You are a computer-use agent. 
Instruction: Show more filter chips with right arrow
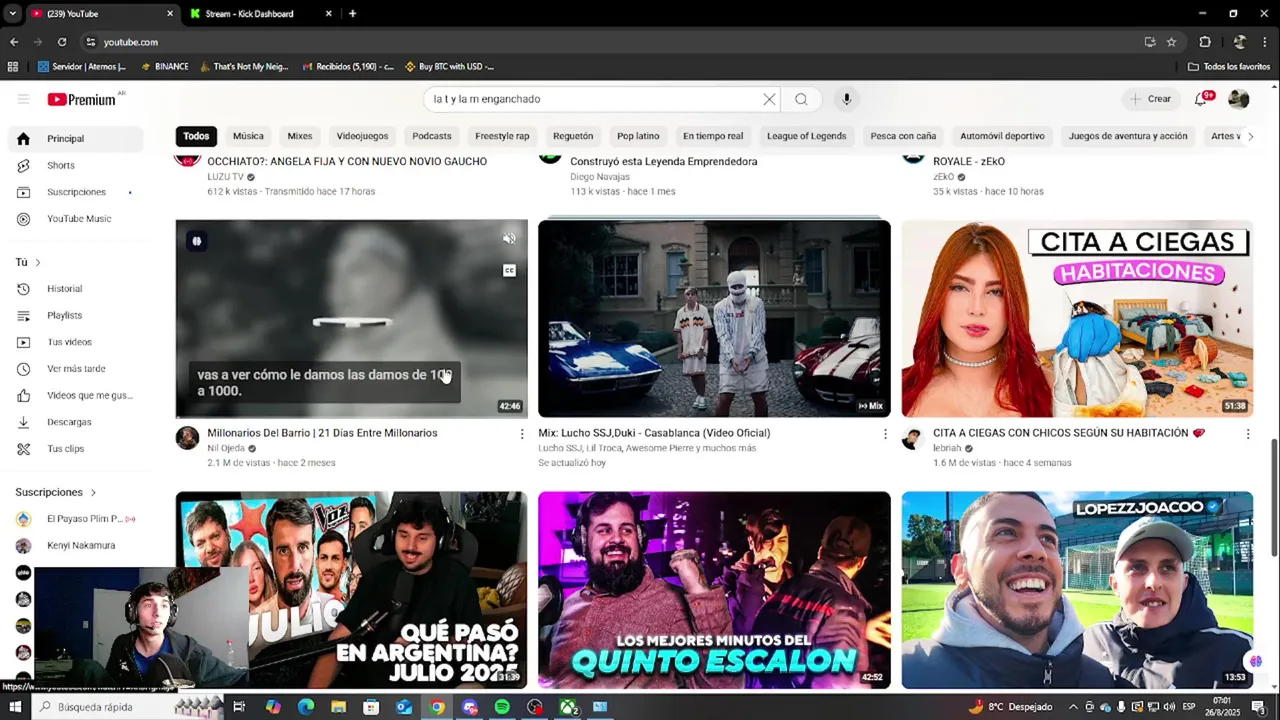(1249, 136)
